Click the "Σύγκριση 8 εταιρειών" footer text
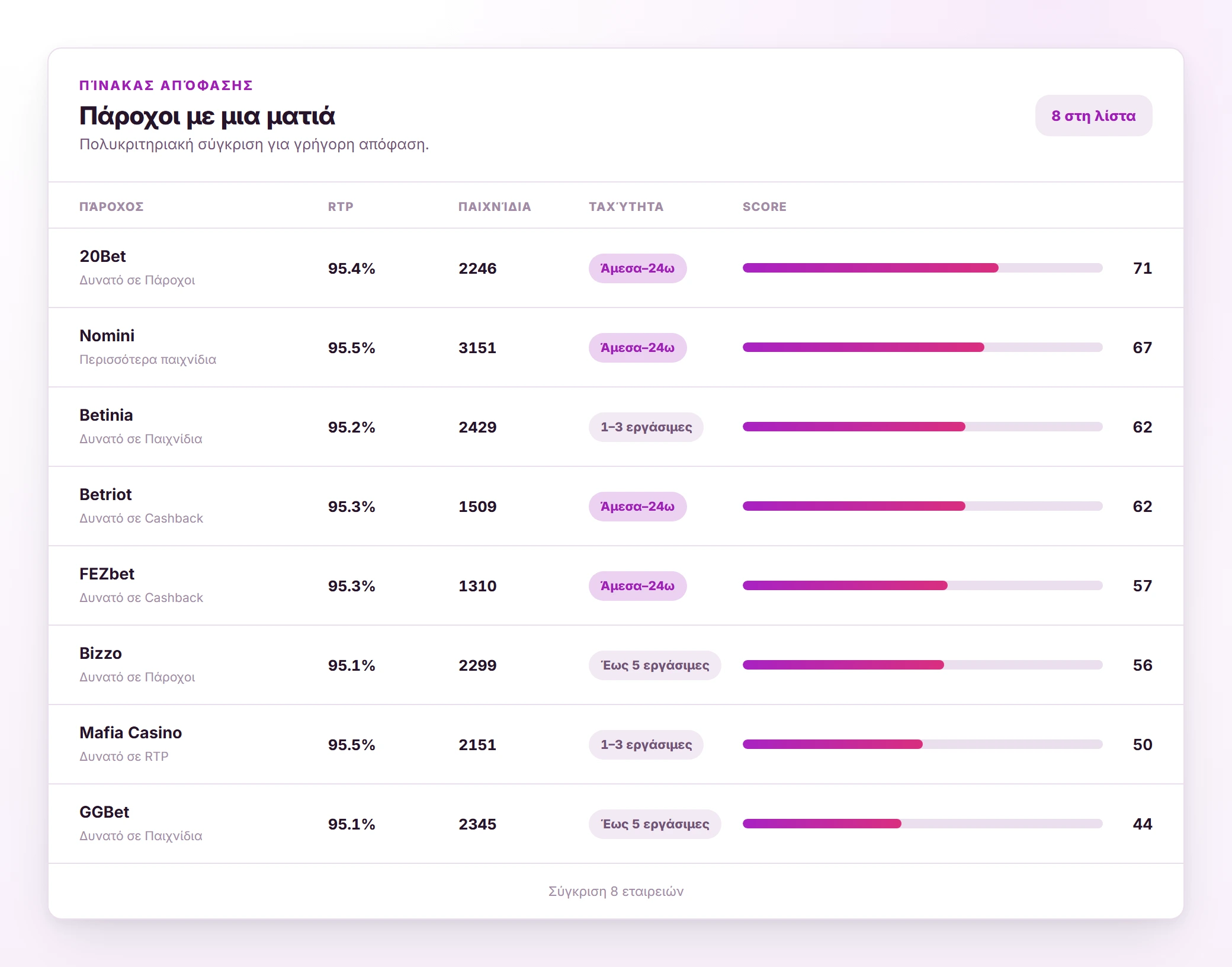Screen dimensions: 1232x967 616,892
